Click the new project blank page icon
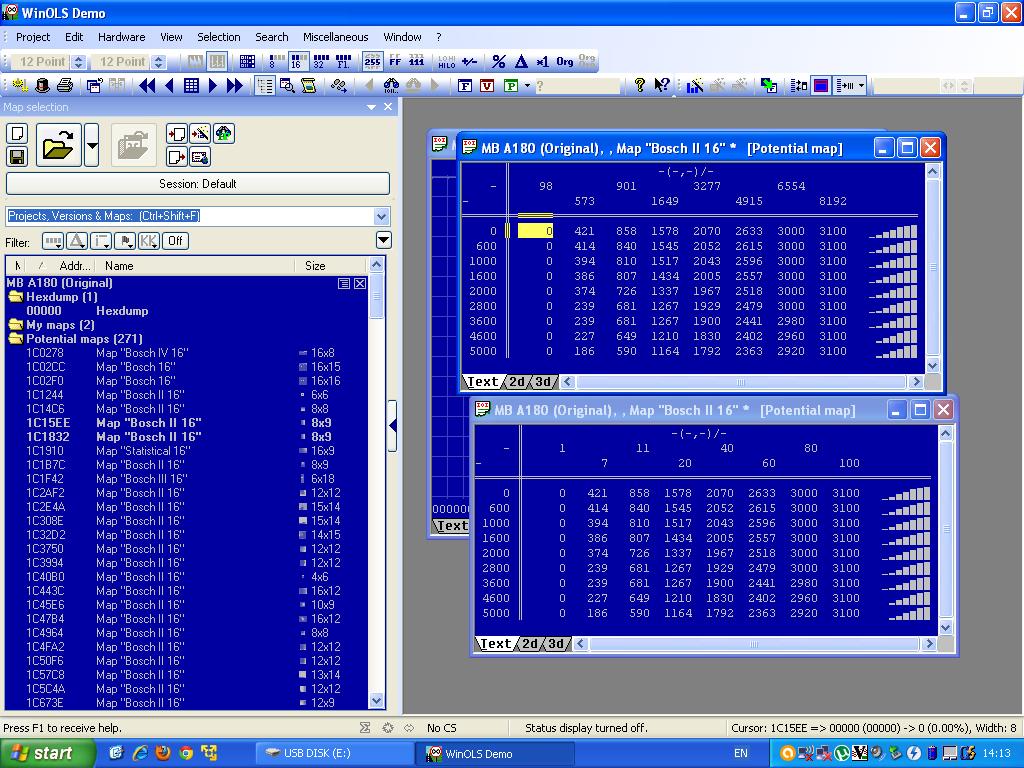This screenshot has width=1024, height=768. (17, 134)
